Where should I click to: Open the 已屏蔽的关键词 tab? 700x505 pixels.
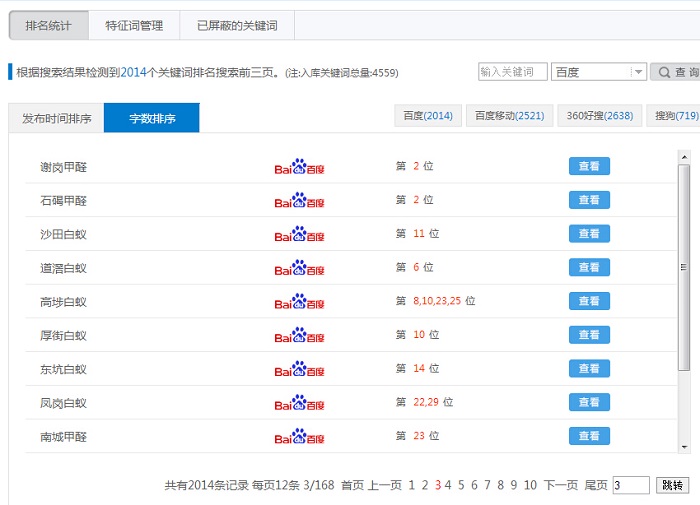pos(237,26)
